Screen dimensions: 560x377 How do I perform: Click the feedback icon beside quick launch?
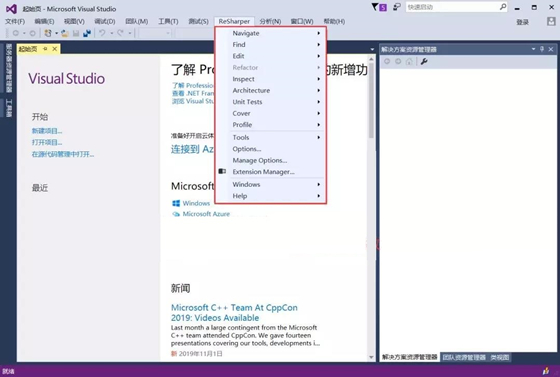[x=396, y=7]
